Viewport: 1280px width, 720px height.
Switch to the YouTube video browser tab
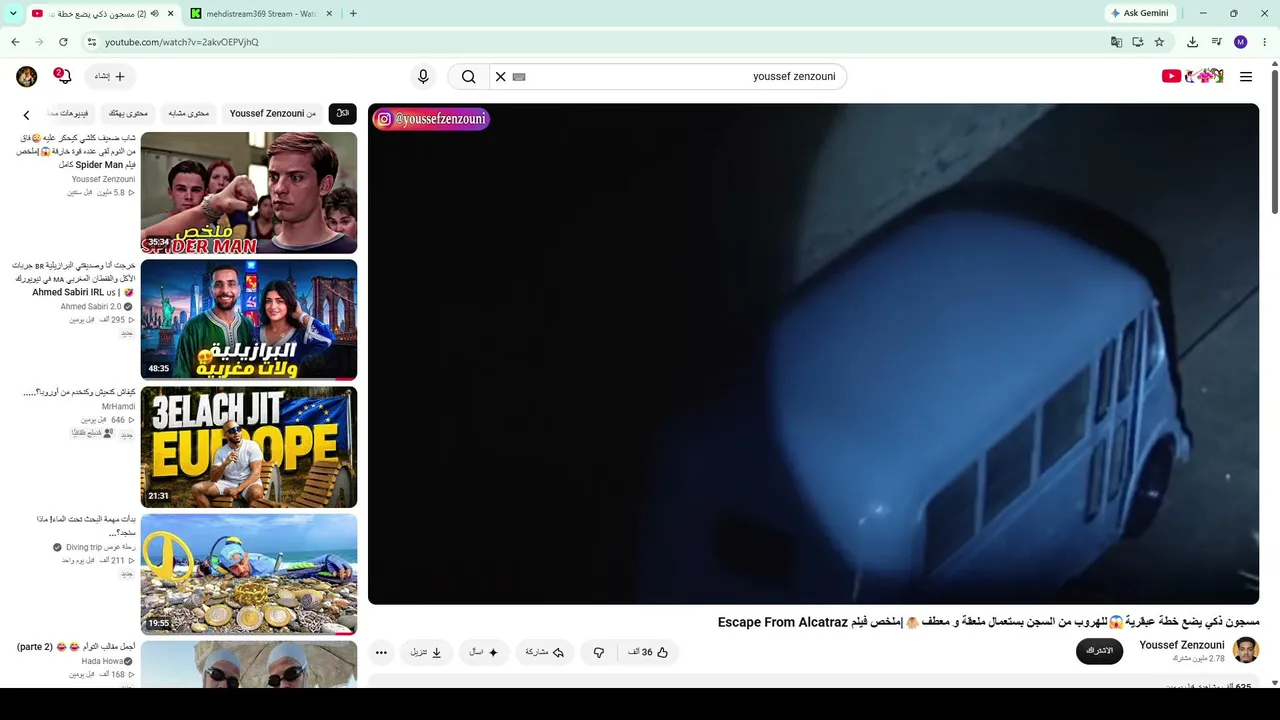point(103,14)
